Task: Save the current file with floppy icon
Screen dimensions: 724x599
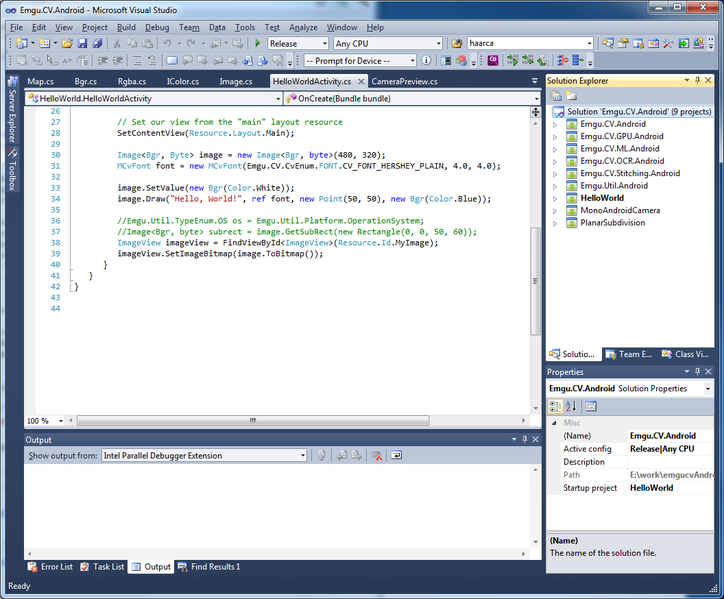Action: (82, 43)
